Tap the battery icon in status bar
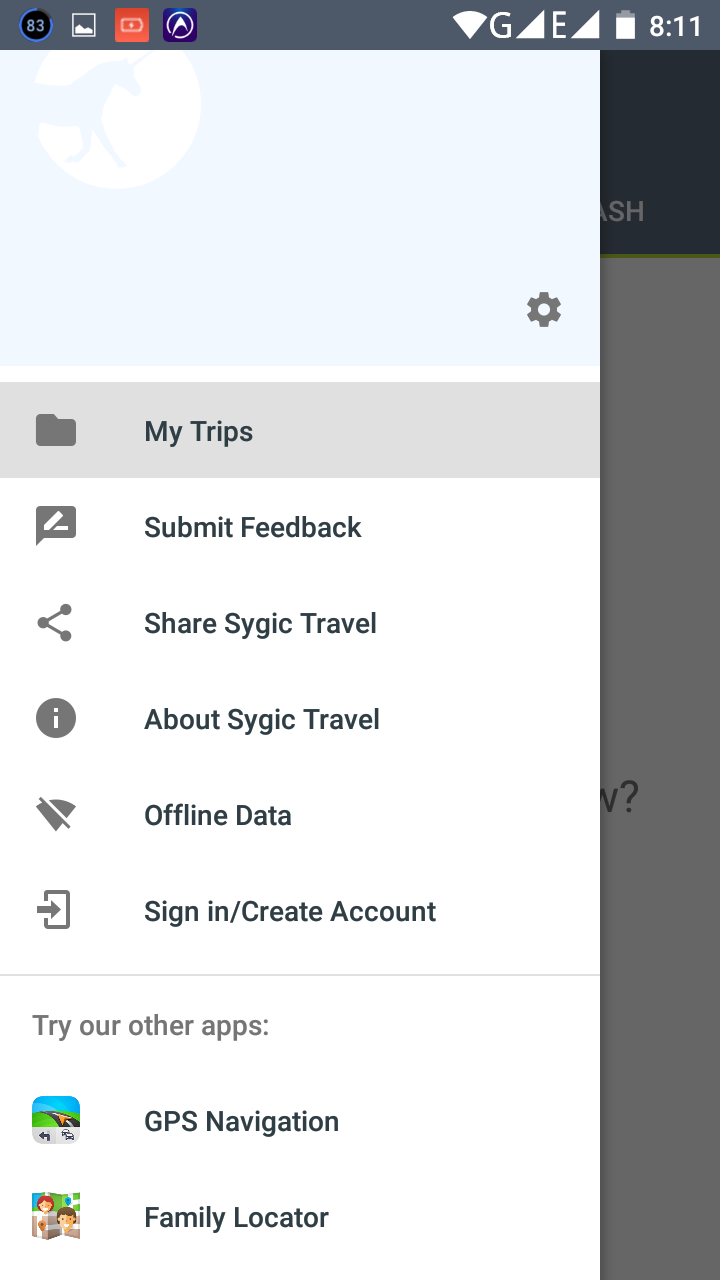Screen dimensions: 720x1280 [x=626, y=25]
